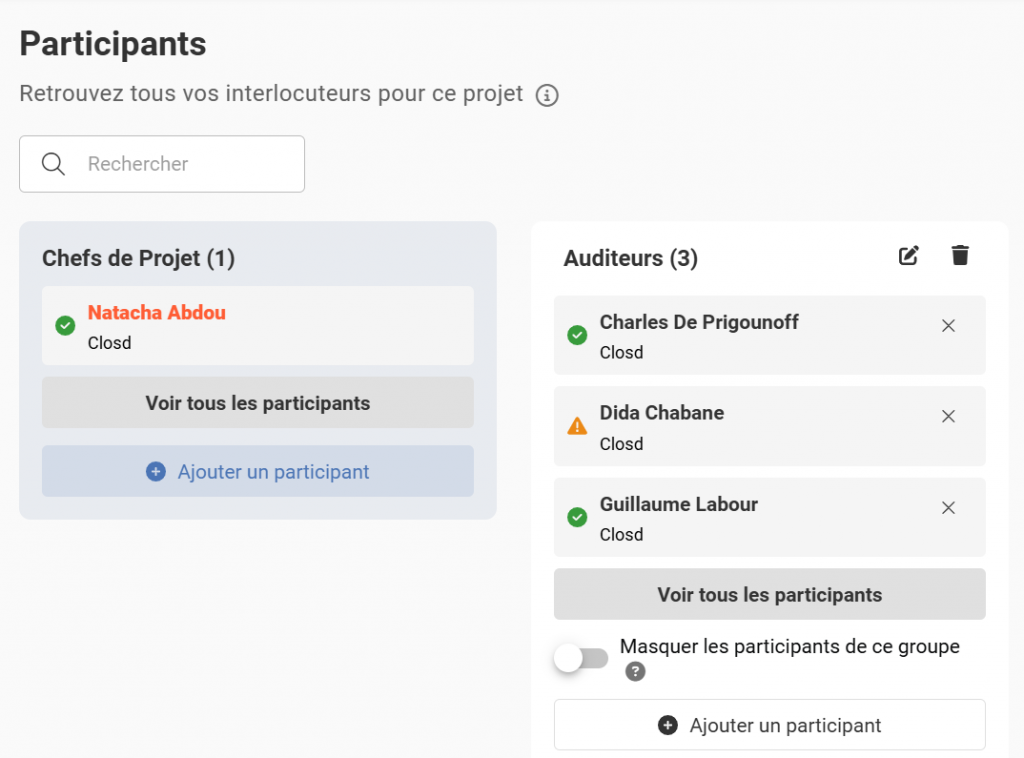
Task: Remove Dida Chabane from the group
Action: (x=949, y=417)
